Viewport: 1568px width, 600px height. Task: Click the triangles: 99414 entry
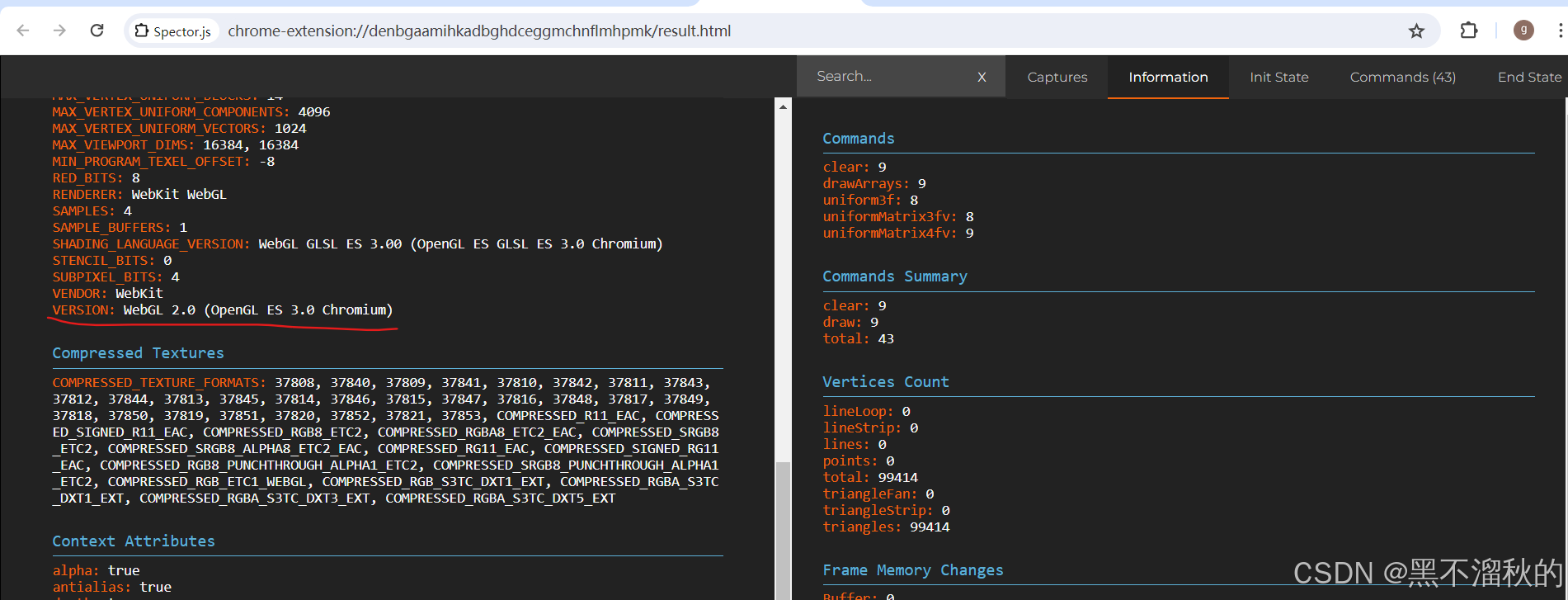pyautogui.click(x=887, y=527)
